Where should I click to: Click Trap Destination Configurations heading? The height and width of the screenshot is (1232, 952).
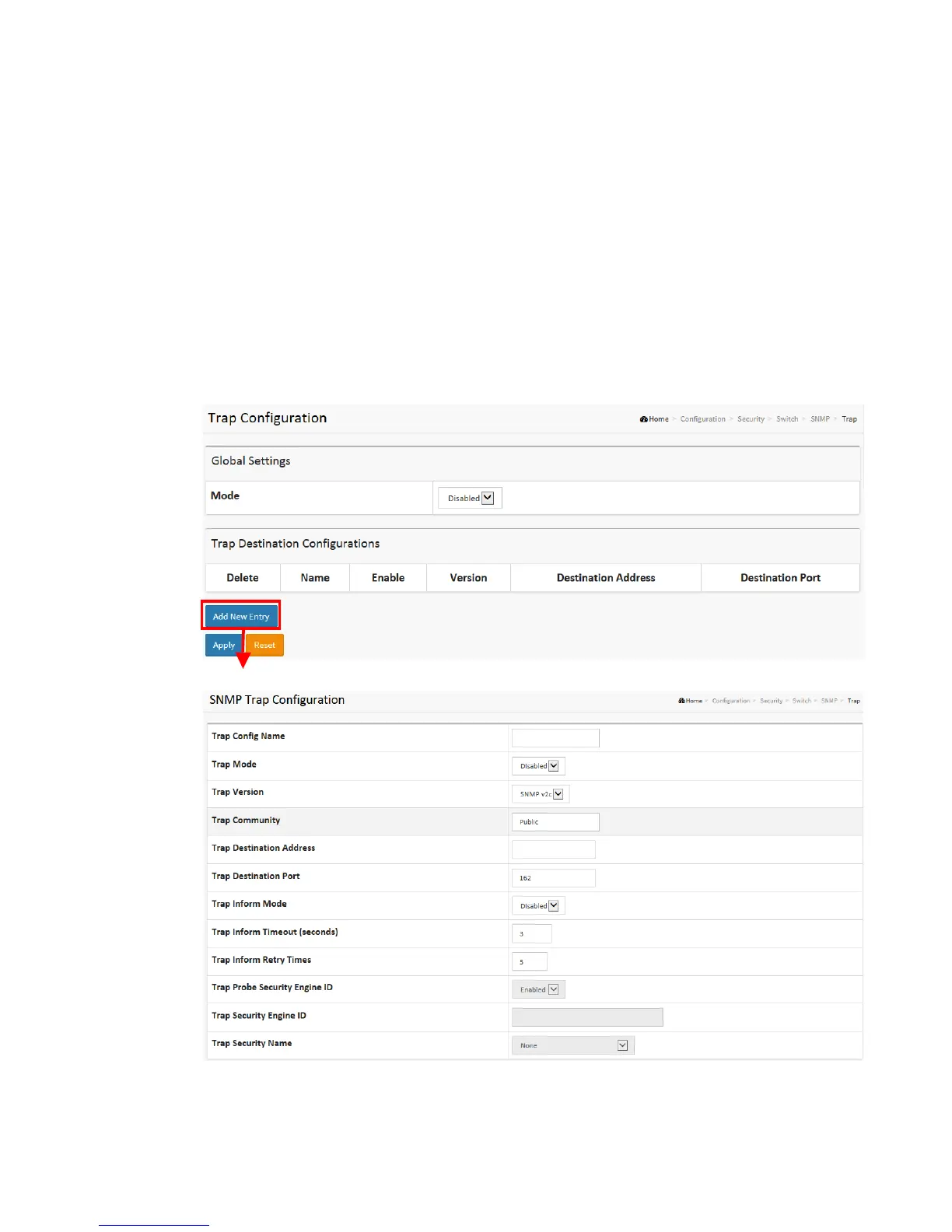coord(296,544)
